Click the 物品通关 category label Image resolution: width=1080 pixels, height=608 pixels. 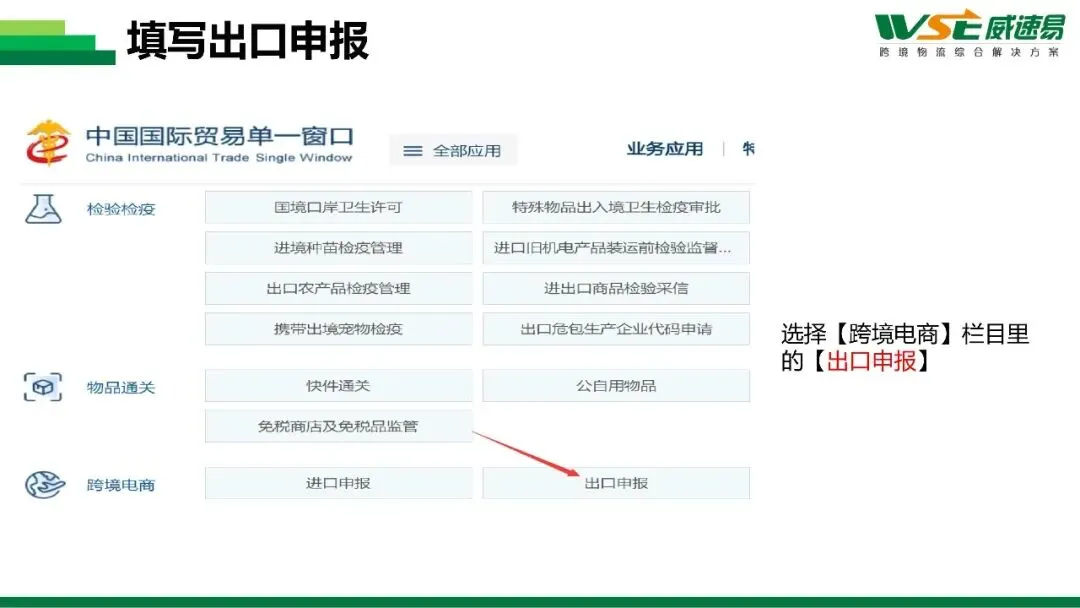pyautogui.click(x=121, y=388)
